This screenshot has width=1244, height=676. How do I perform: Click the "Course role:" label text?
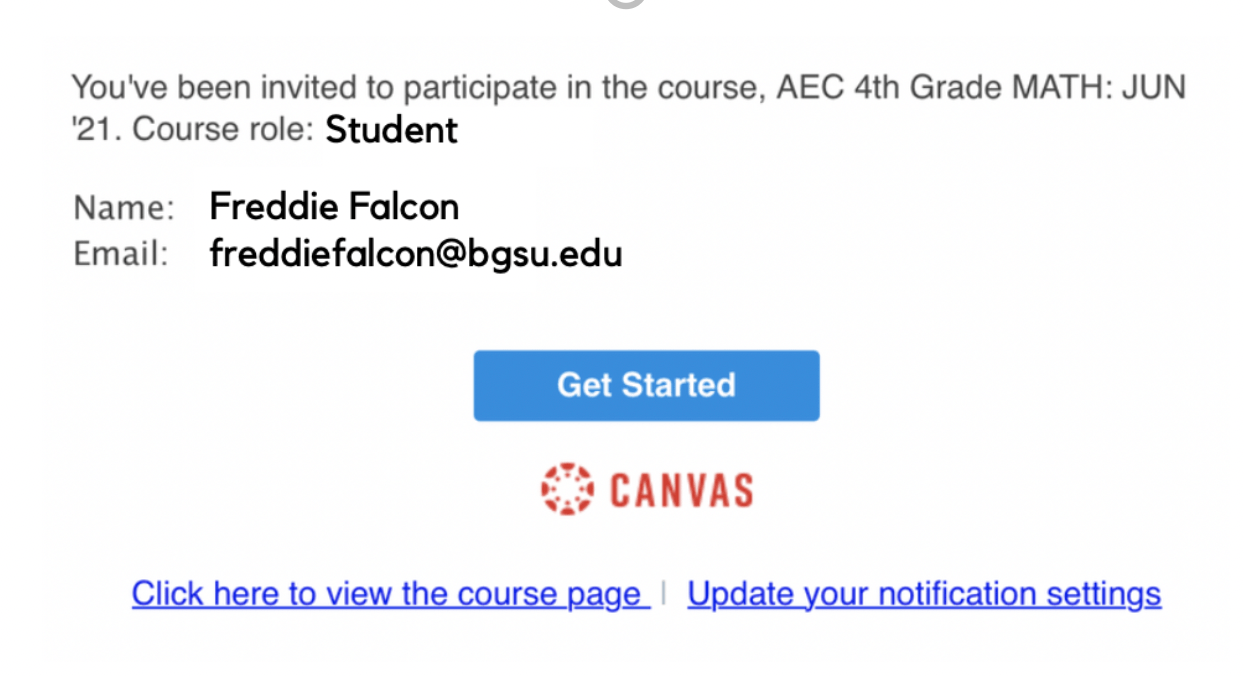coord(224,130)
